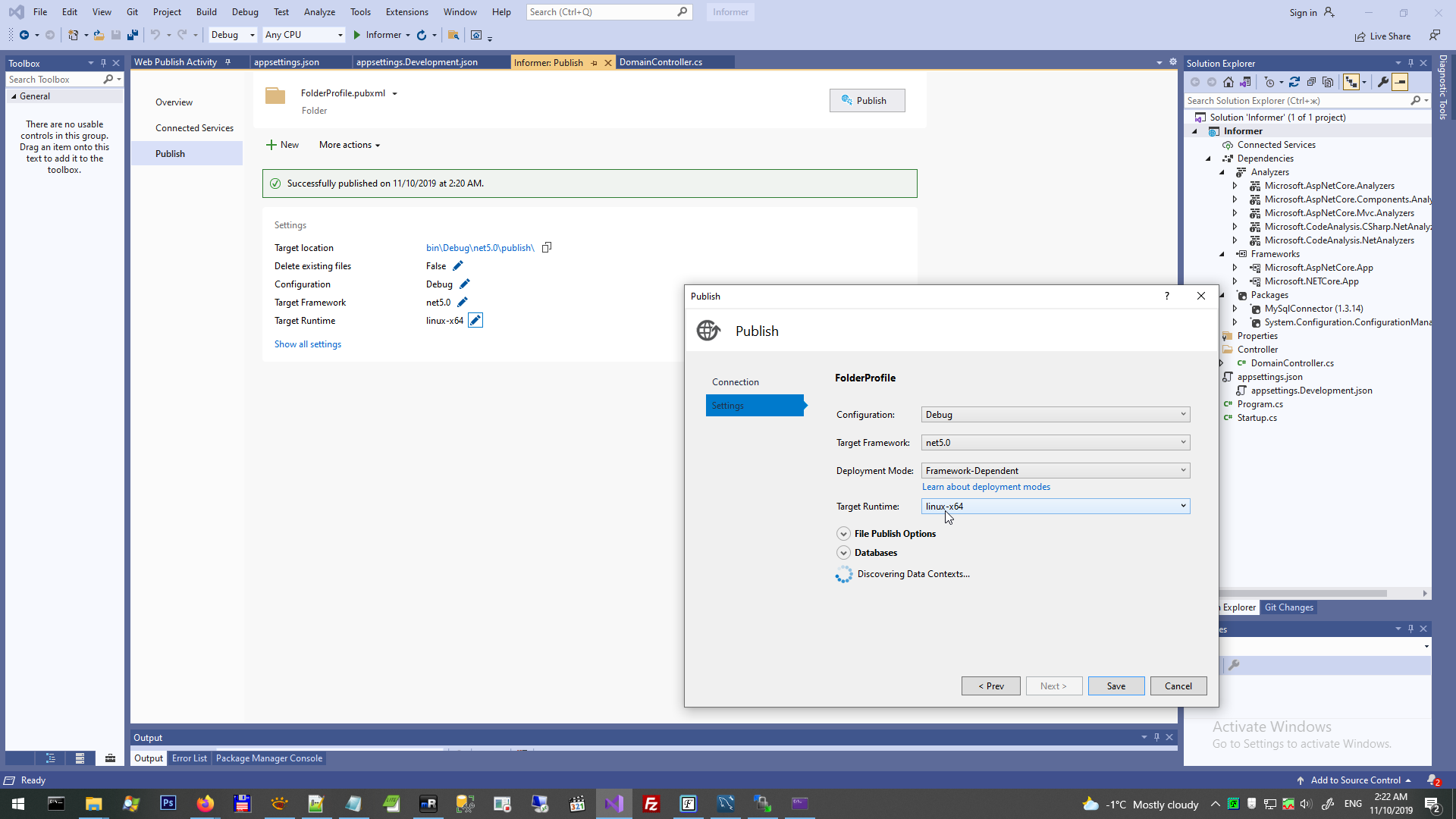Toggle Preview Selected Items button

(1400, 82)
